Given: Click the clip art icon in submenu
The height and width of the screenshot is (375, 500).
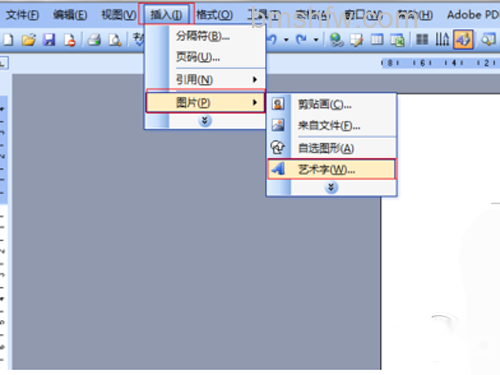Looking at the screenshot, I should tap(278, 104).
